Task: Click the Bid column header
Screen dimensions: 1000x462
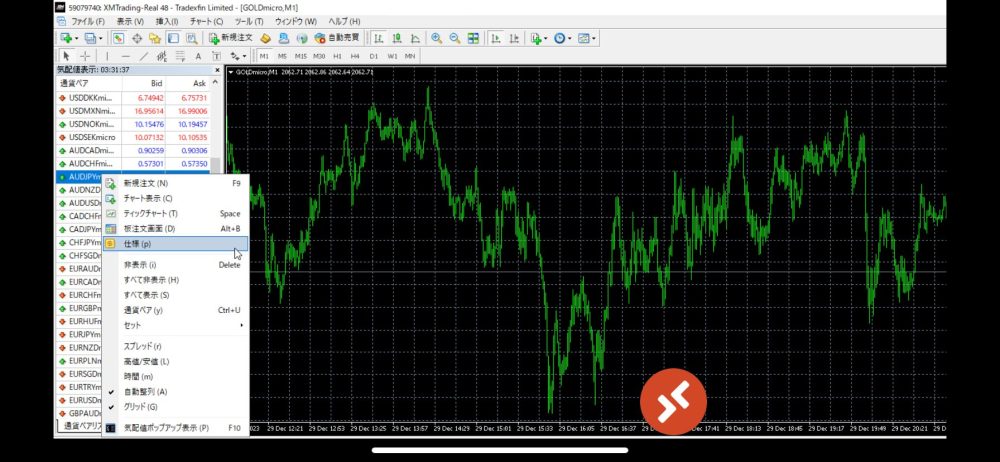Action: (144, 84)
